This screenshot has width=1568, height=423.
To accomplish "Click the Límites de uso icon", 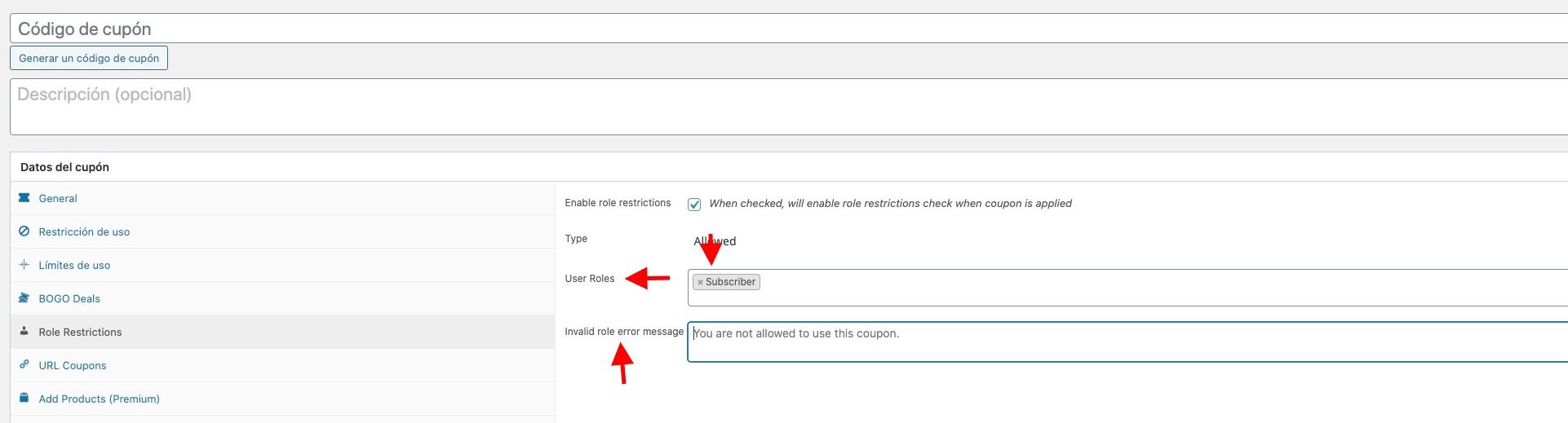I will (24, 265).
